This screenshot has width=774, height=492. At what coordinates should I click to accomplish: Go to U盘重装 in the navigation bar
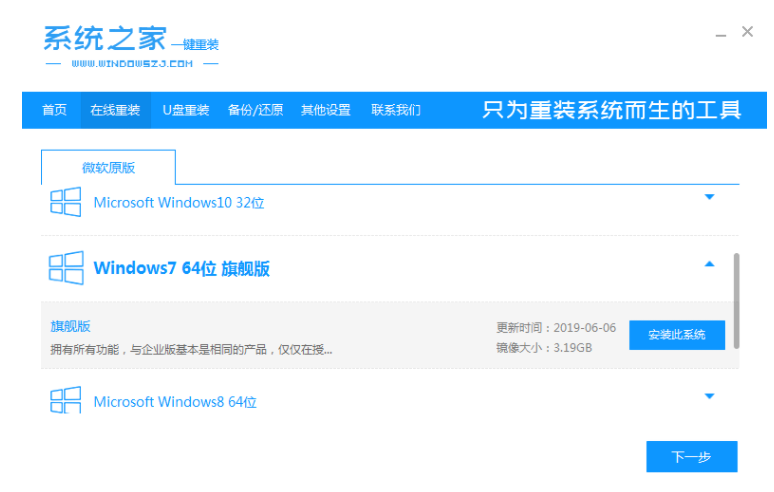186,110
